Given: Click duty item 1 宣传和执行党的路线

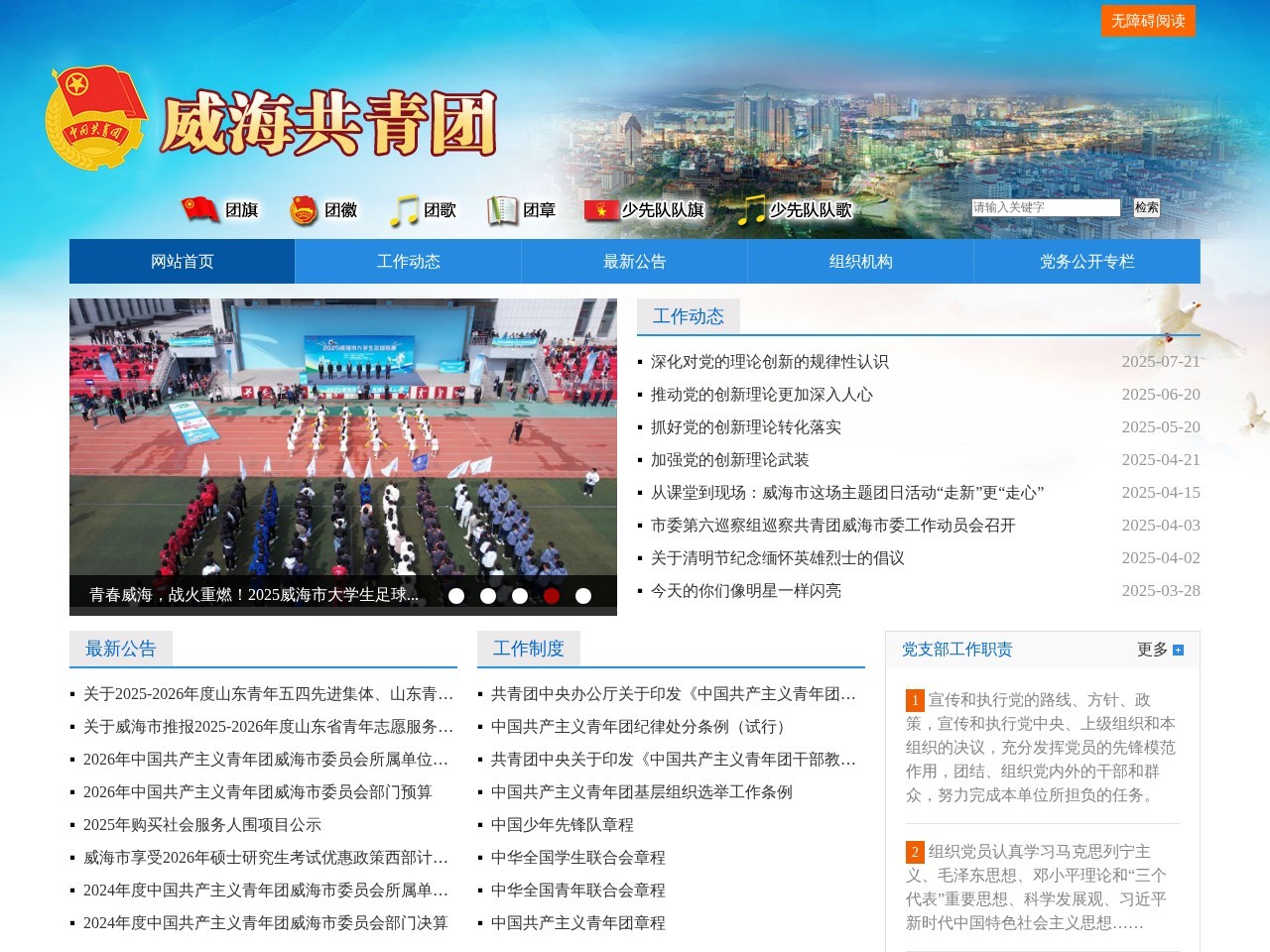Looking at the screenshot, I should click(1041, 748).
